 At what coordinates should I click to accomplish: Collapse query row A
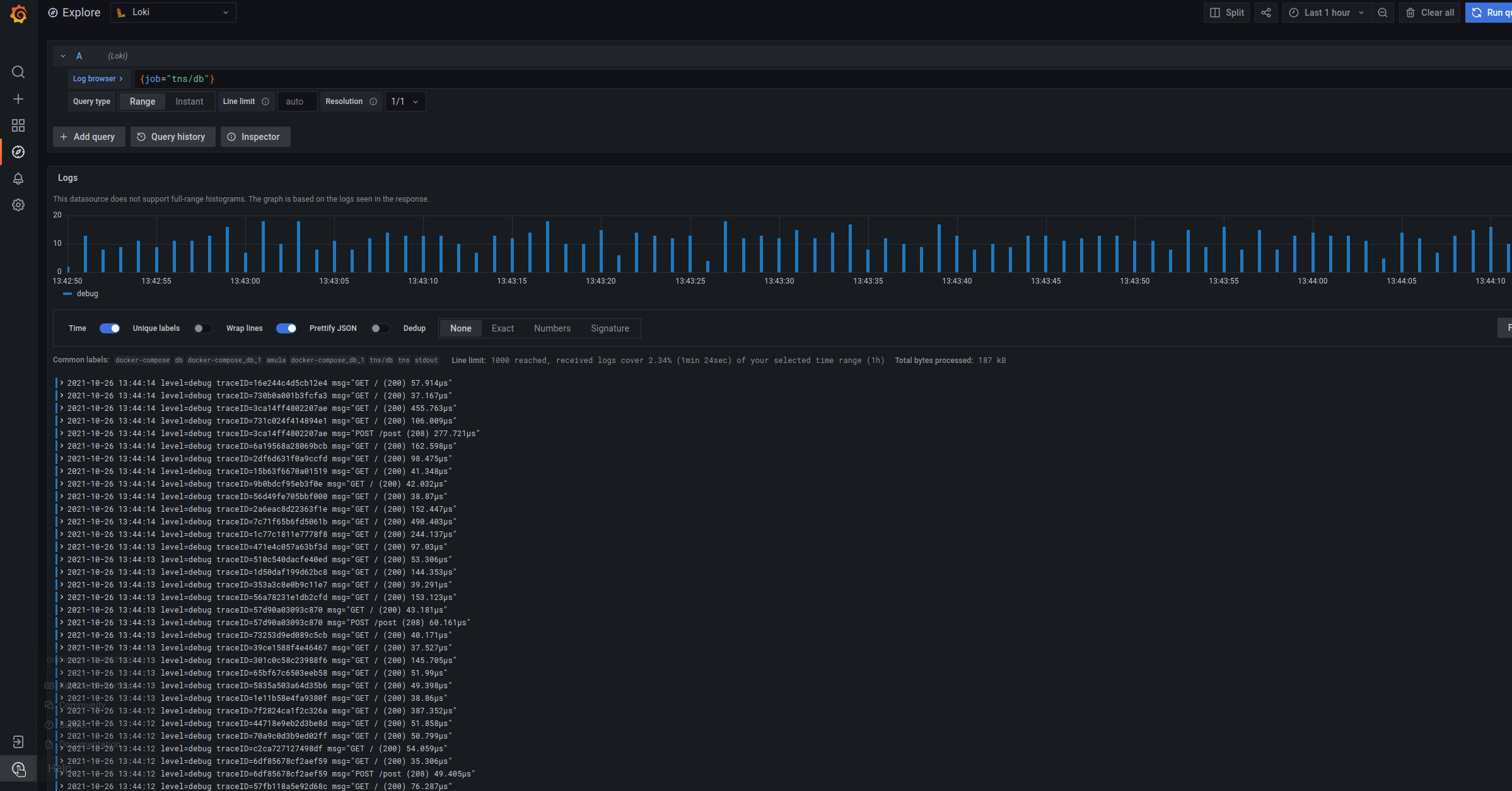point(63,56)
